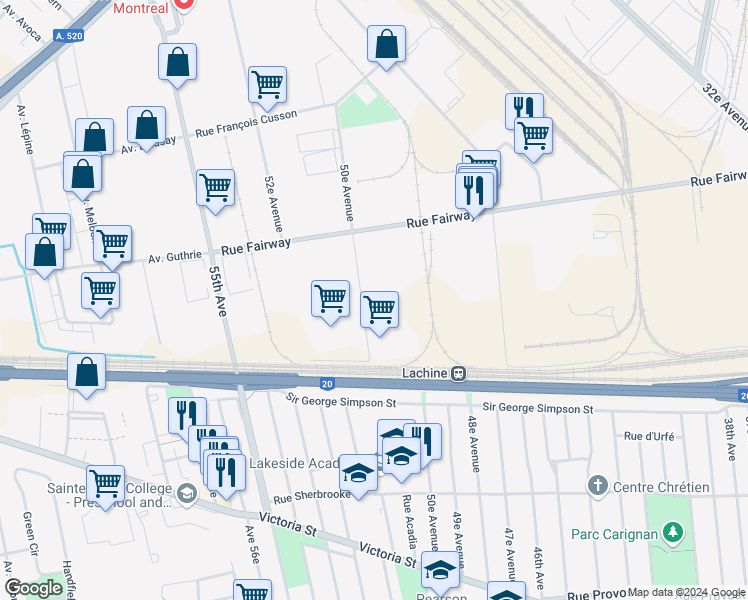Click the Rue Sherbrooke street label
Viewport: 748px width, 600px height.
tap(312, 497)
